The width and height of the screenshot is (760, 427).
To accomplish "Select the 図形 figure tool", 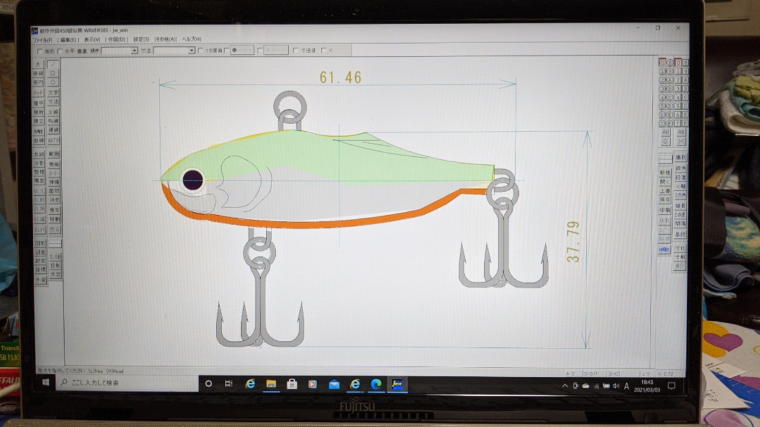I will click(x=39, y=242).
